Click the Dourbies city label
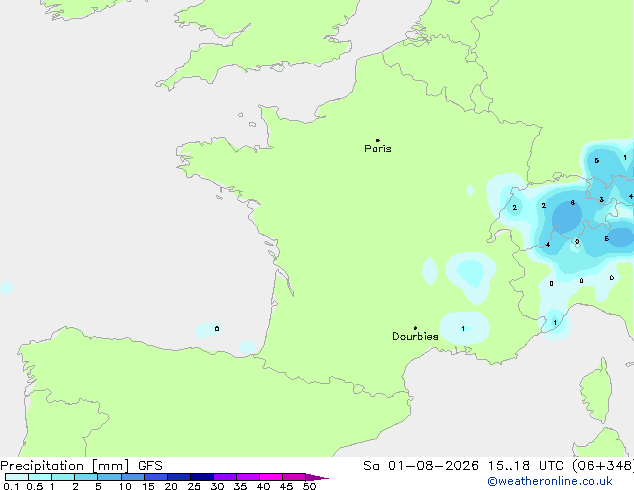 pyautogui.click(x=415, y=336)
